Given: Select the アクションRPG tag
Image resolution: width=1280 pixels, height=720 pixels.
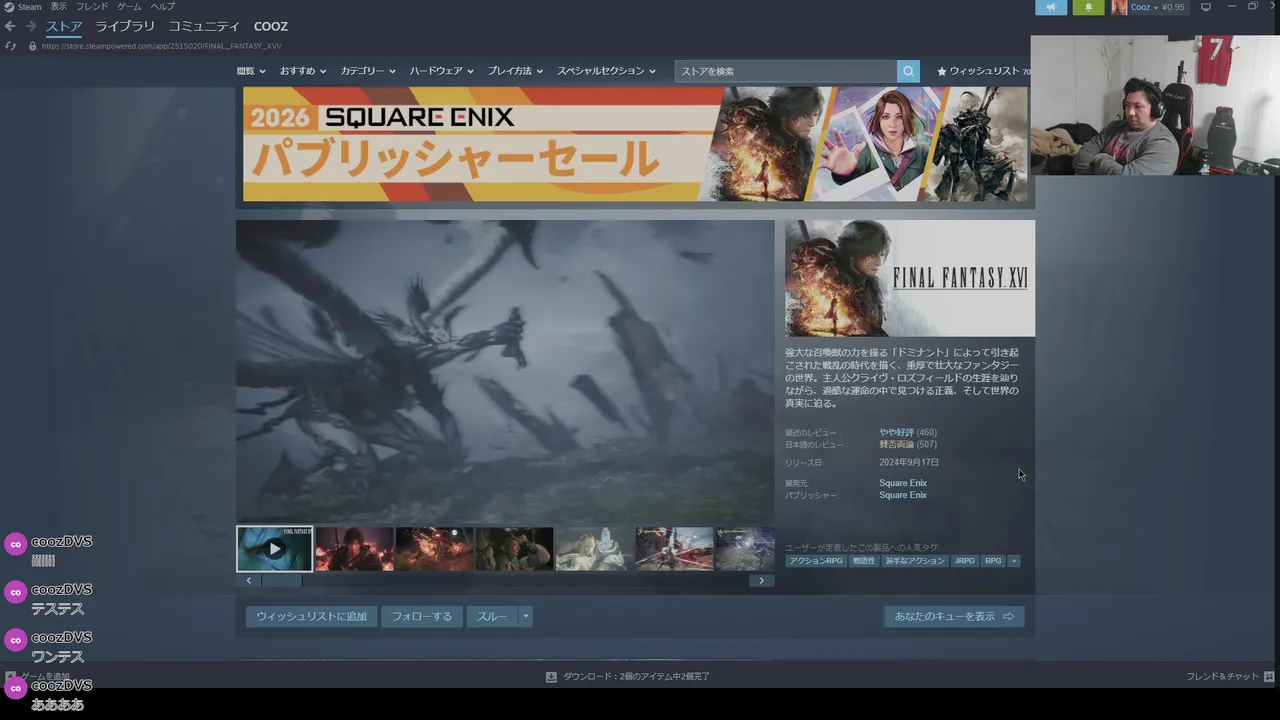Looking at the screenshot, I should point(816,561).
